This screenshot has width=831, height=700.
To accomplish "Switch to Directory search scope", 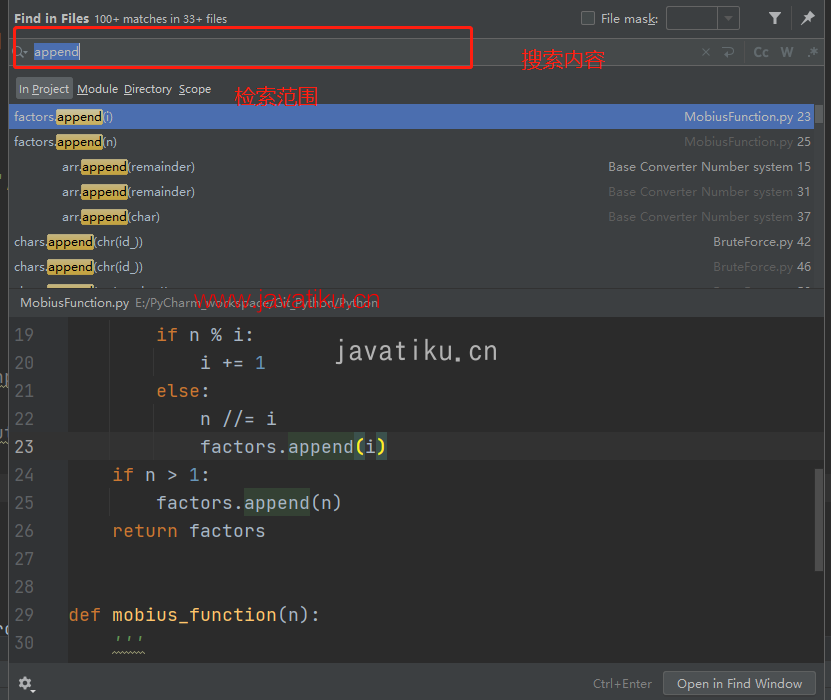I will click(x=148, y=89).
